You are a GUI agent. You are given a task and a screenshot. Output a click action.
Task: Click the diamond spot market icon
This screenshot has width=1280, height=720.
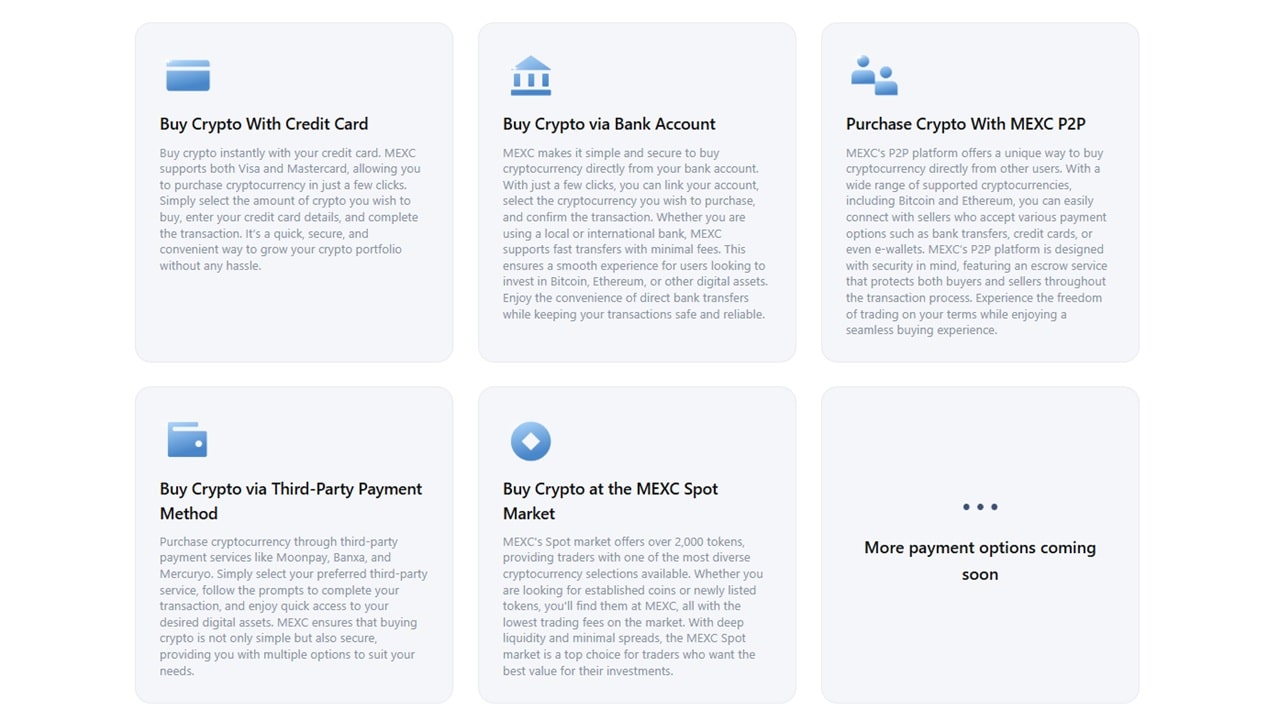pyautogui.click(x=531, y=441)
